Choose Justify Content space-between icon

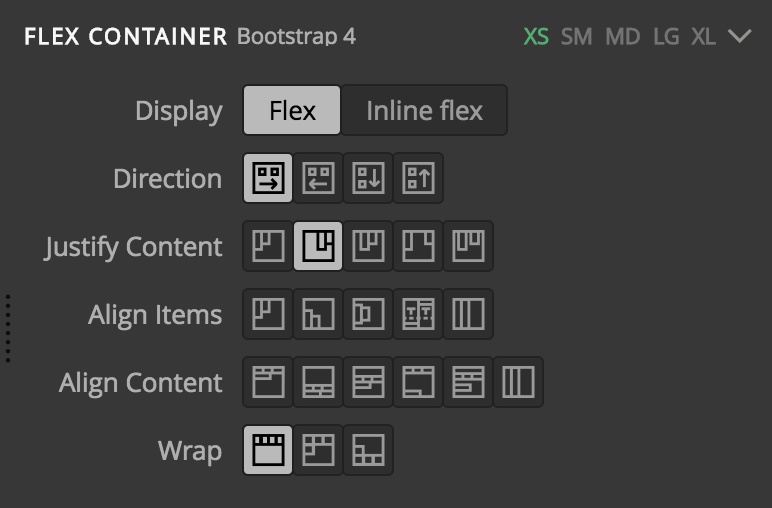pyautogui.click(x=418, y=246)
